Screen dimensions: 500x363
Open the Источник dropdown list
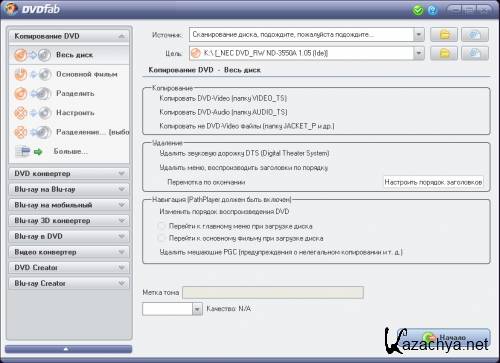coord(419,35)
